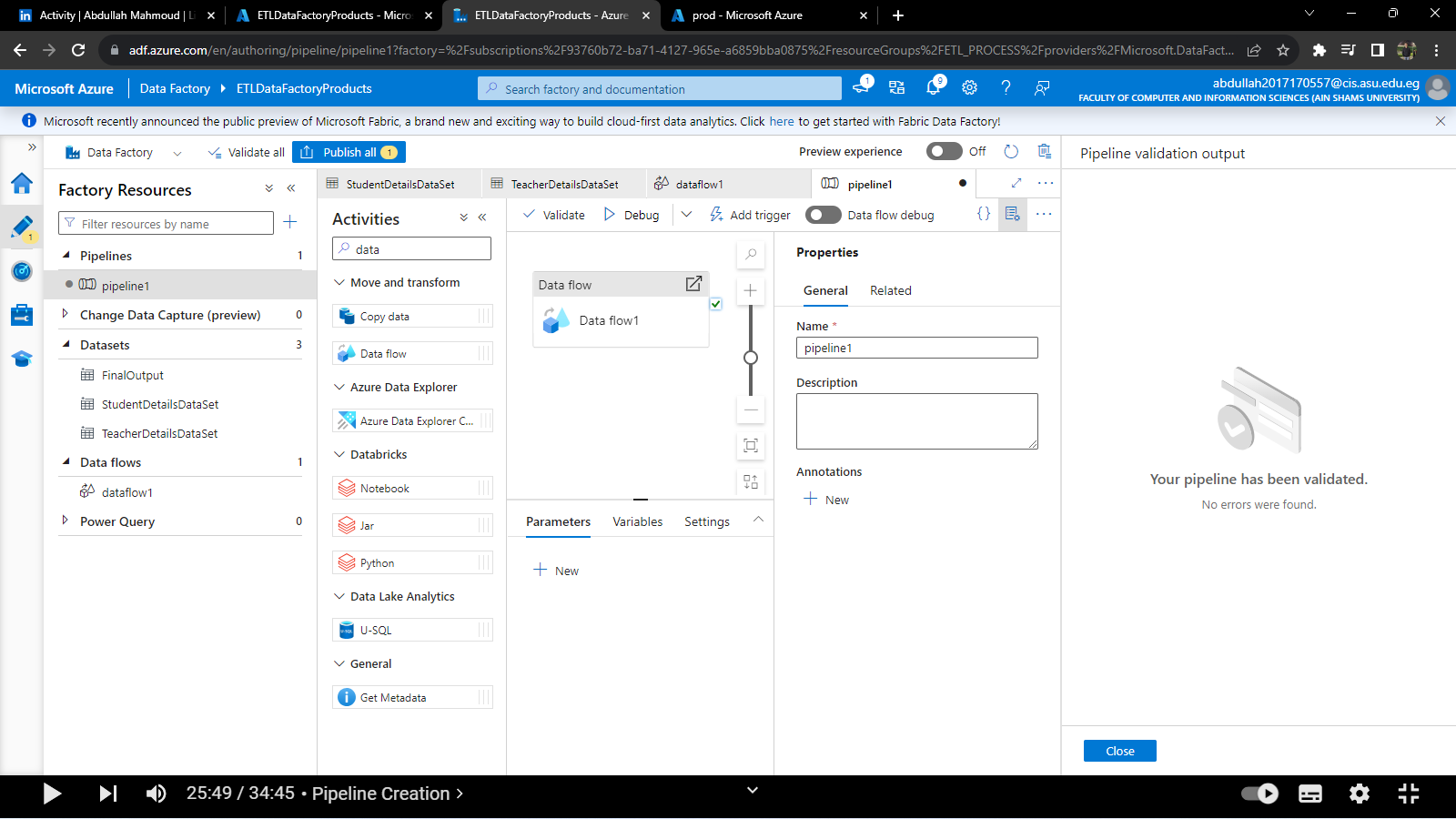The width and height of the screenshot is (1456, 819).
Task: Click the here link in Fabric banner
Action: coord(783,120)
